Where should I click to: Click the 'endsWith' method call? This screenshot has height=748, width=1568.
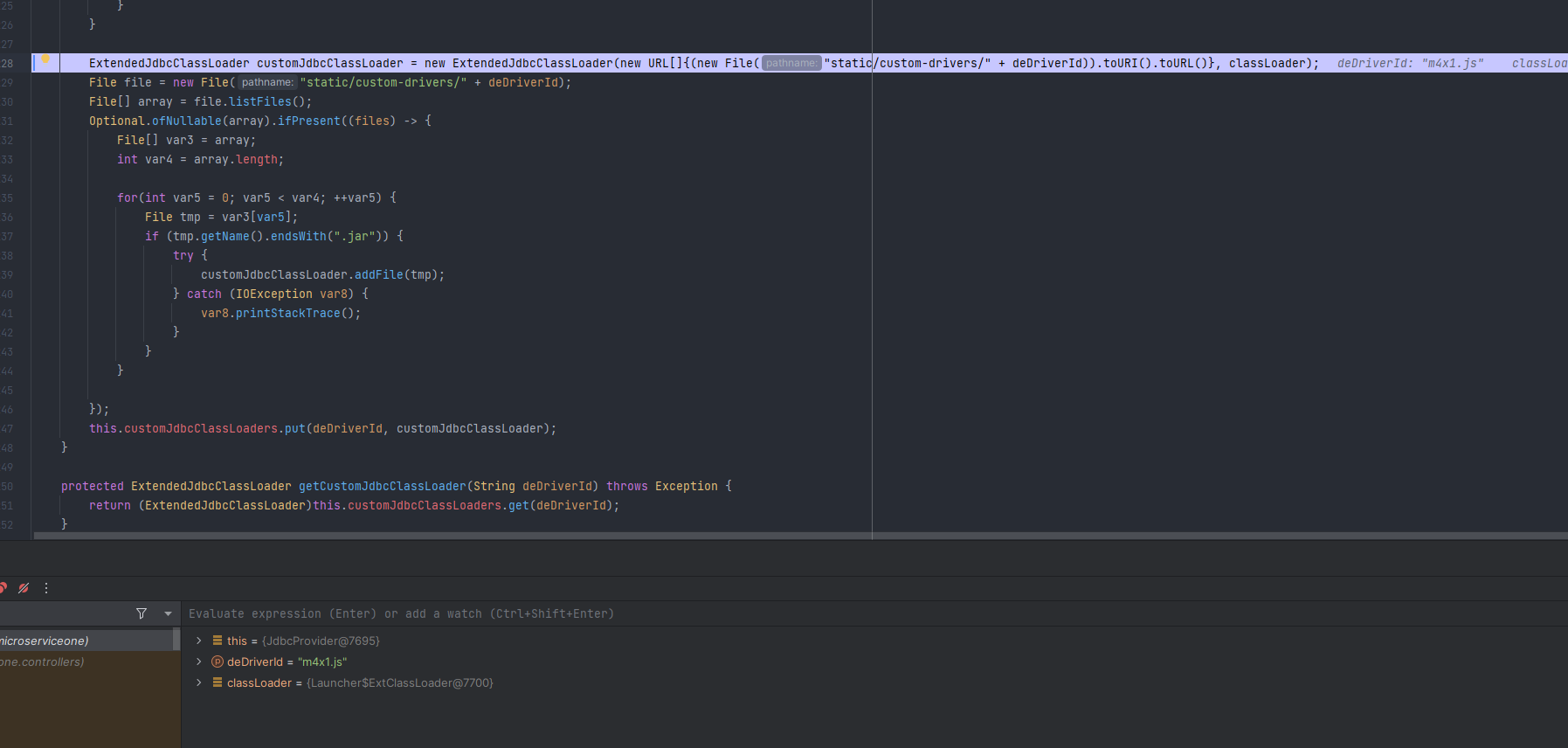[x=299, y=236]
